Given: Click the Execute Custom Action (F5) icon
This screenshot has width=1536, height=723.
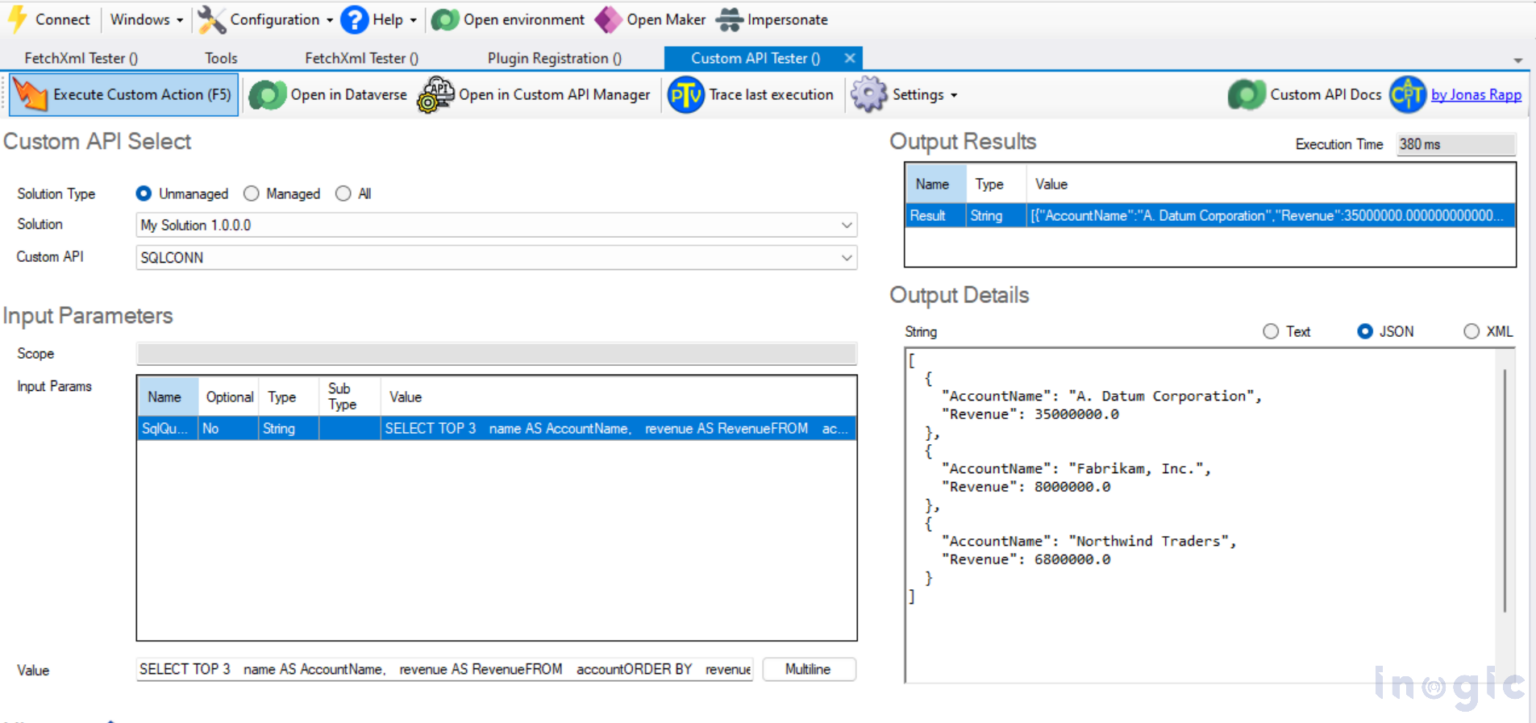Looking at the screenshot, I should (30, 95).
